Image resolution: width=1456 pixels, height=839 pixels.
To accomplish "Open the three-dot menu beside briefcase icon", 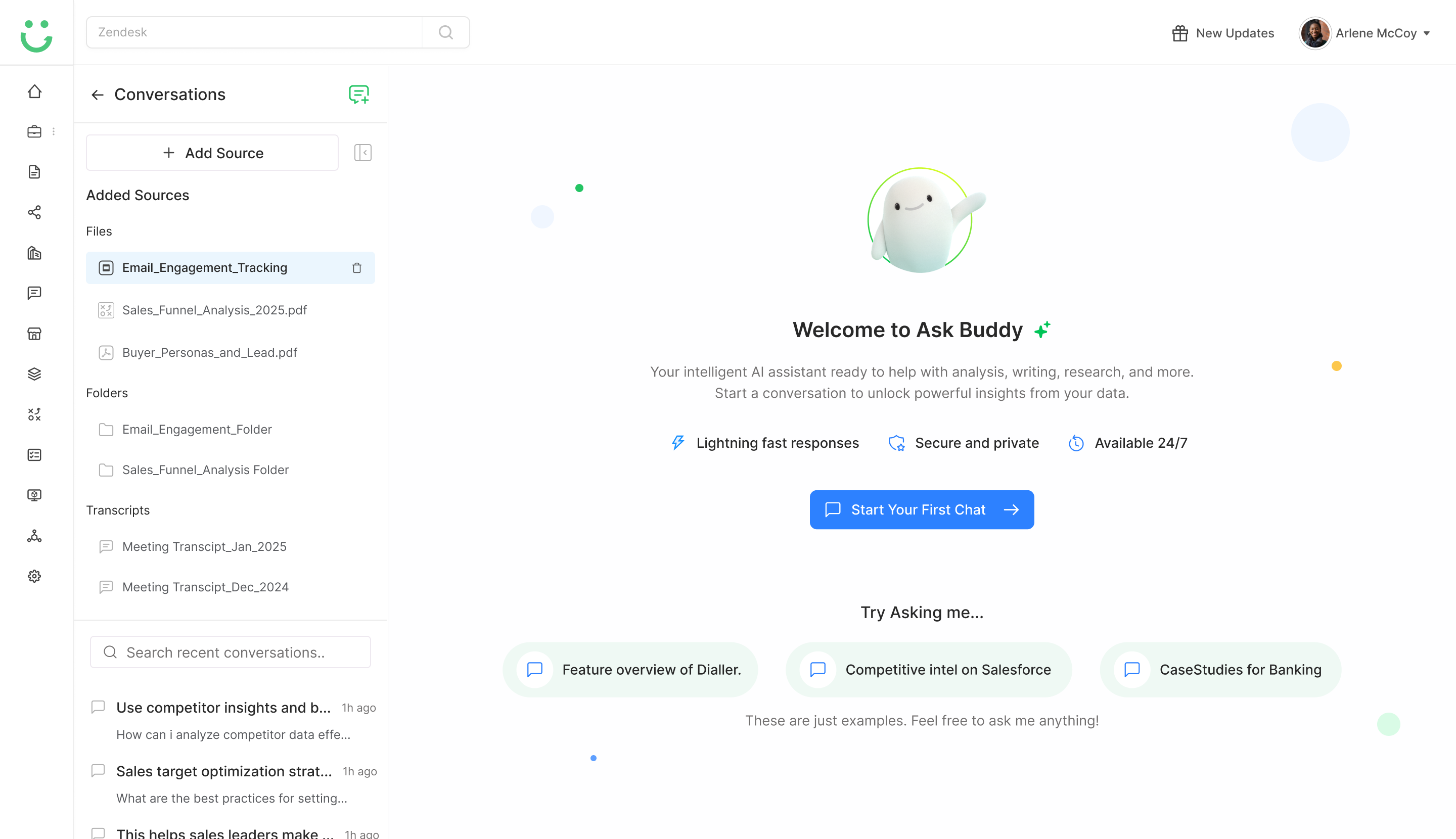I will 54,131.
